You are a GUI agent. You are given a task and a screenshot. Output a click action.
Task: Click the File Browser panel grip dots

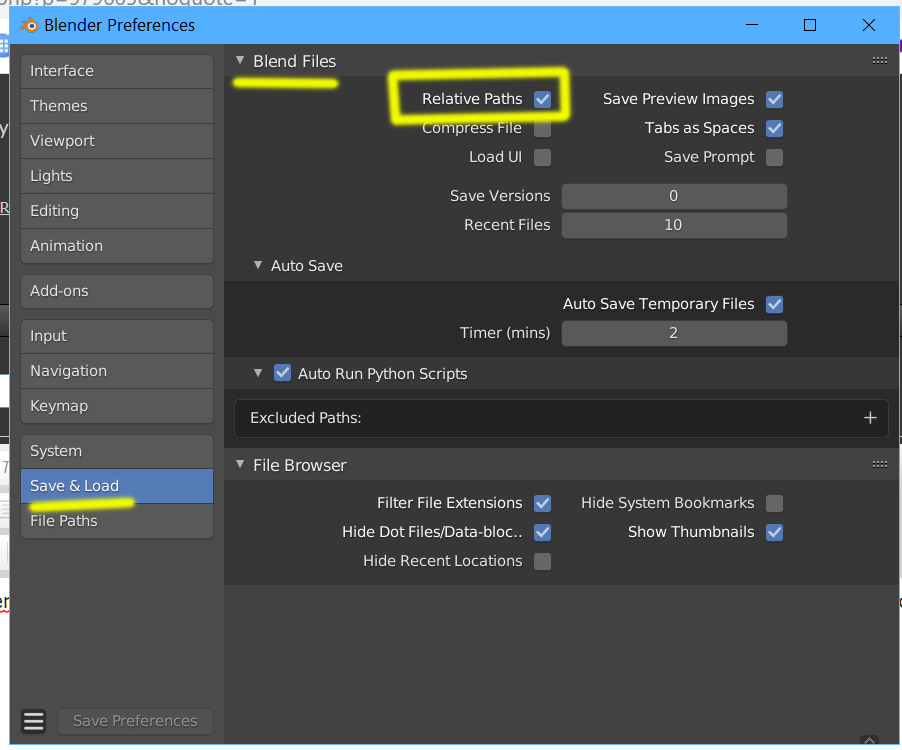880,464
